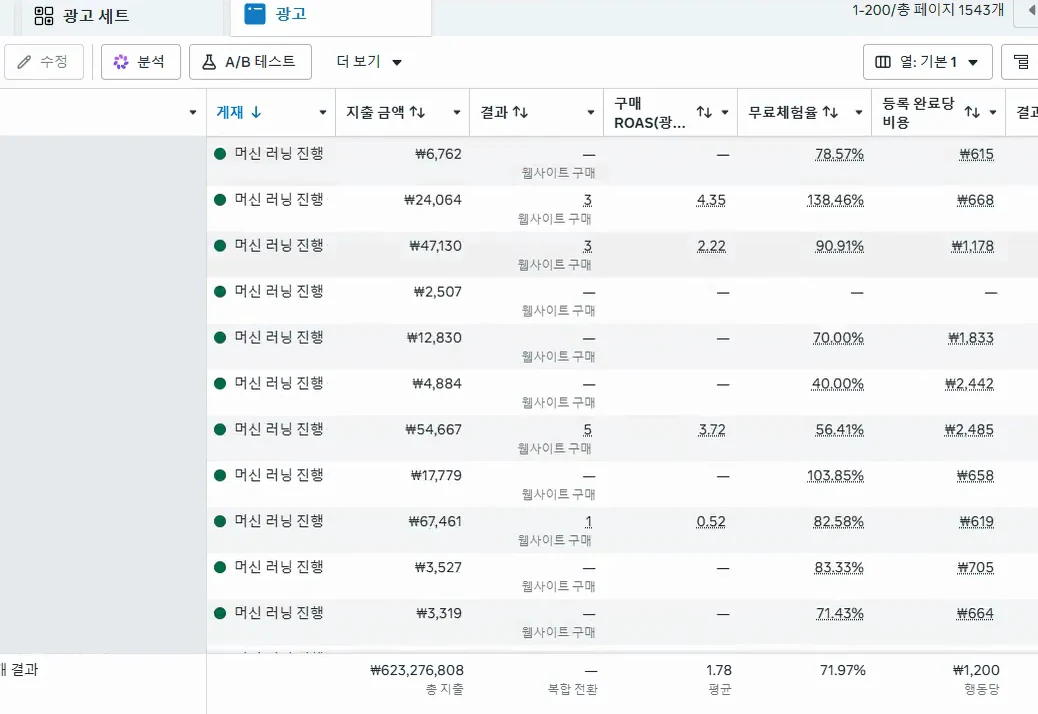Click the 78.57% trial rate value
This screenshot has height=714, width=1038.
click(839, 154)
